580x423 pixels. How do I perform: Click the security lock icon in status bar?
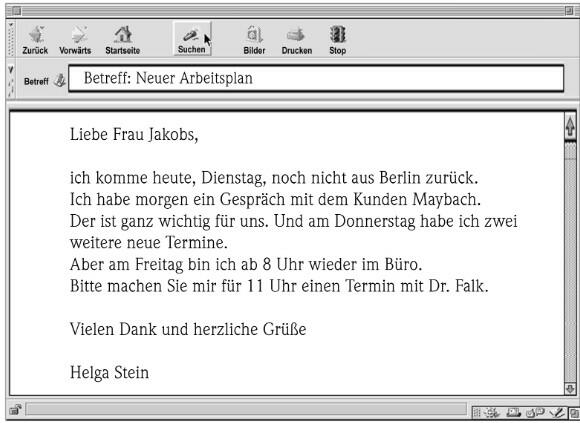pos(15,409)
